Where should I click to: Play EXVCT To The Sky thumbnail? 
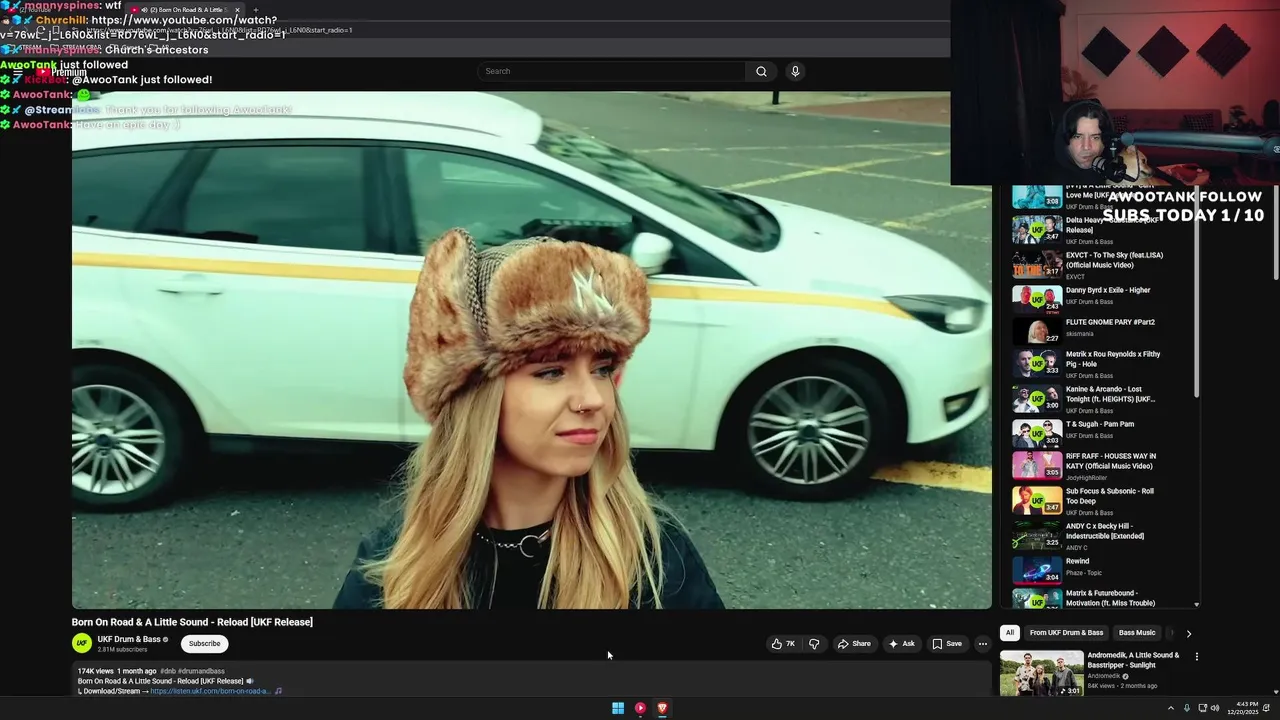click(x=1037, y=264)
